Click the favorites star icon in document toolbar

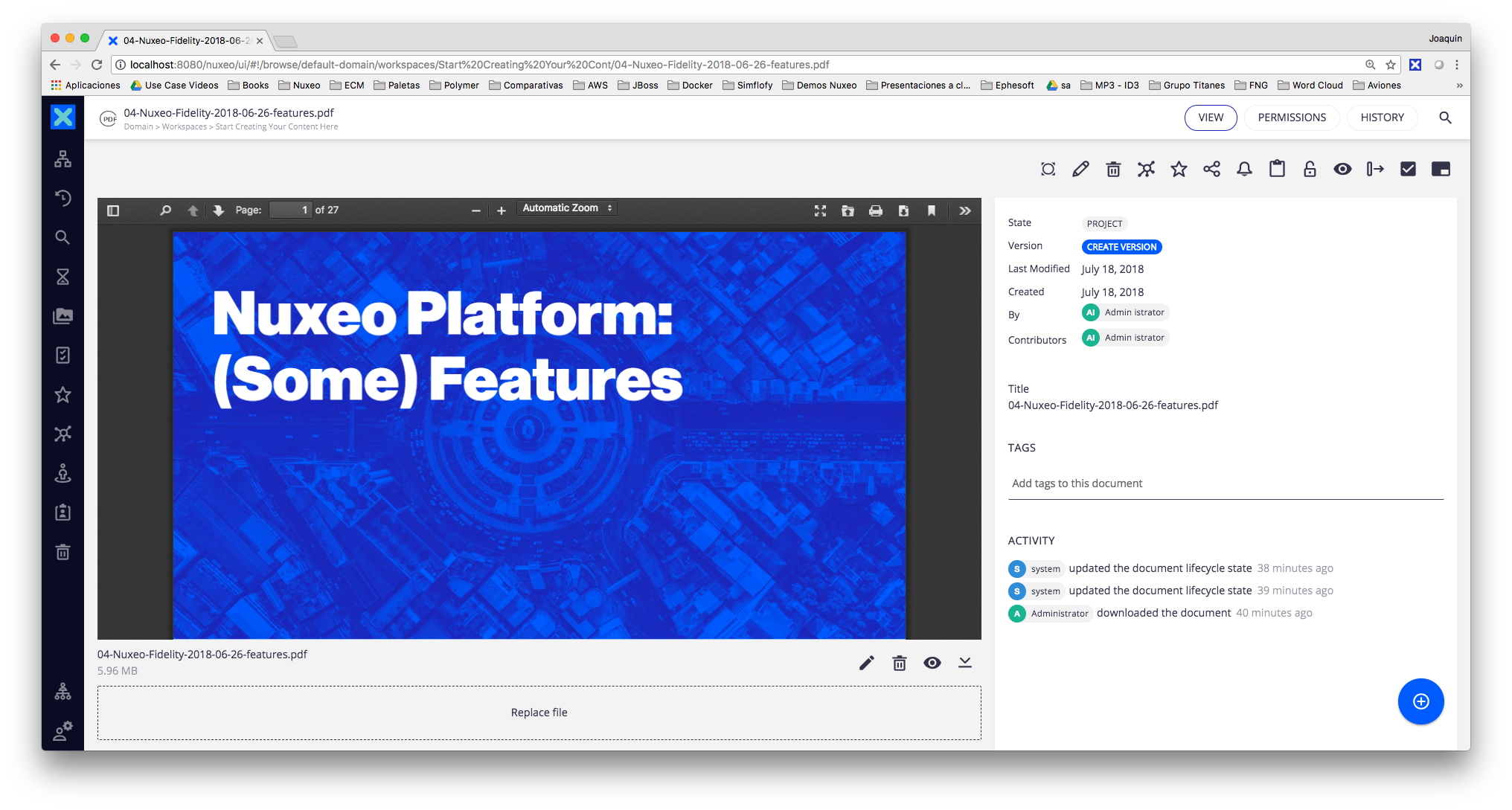(x=1179, y=170)
